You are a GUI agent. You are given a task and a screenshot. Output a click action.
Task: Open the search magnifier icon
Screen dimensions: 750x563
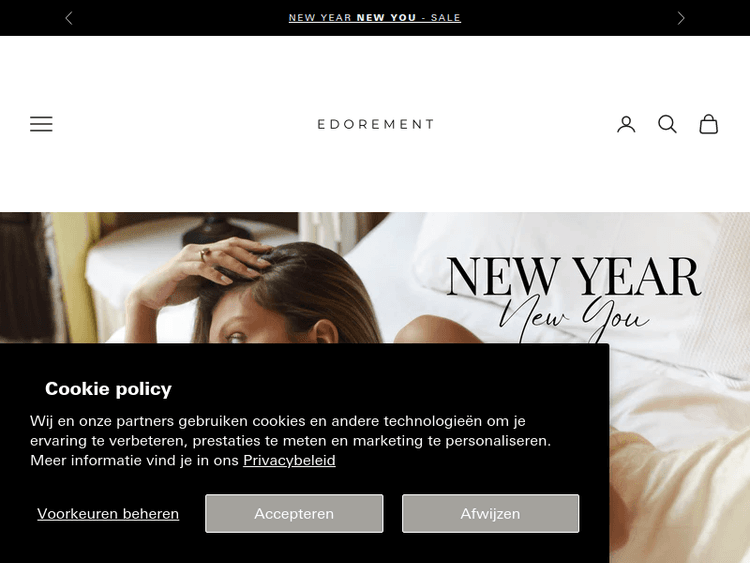click(x=667, y=124)
